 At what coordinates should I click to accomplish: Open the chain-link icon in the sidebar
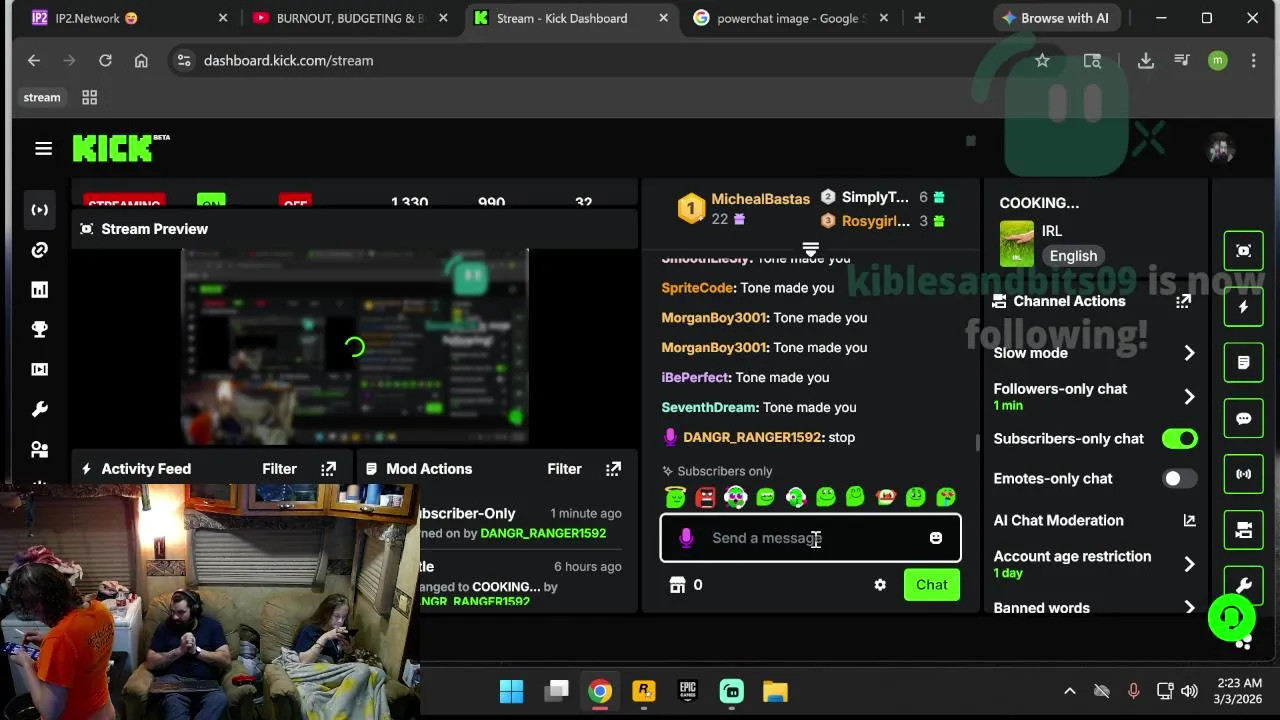(x=40, y=250)
